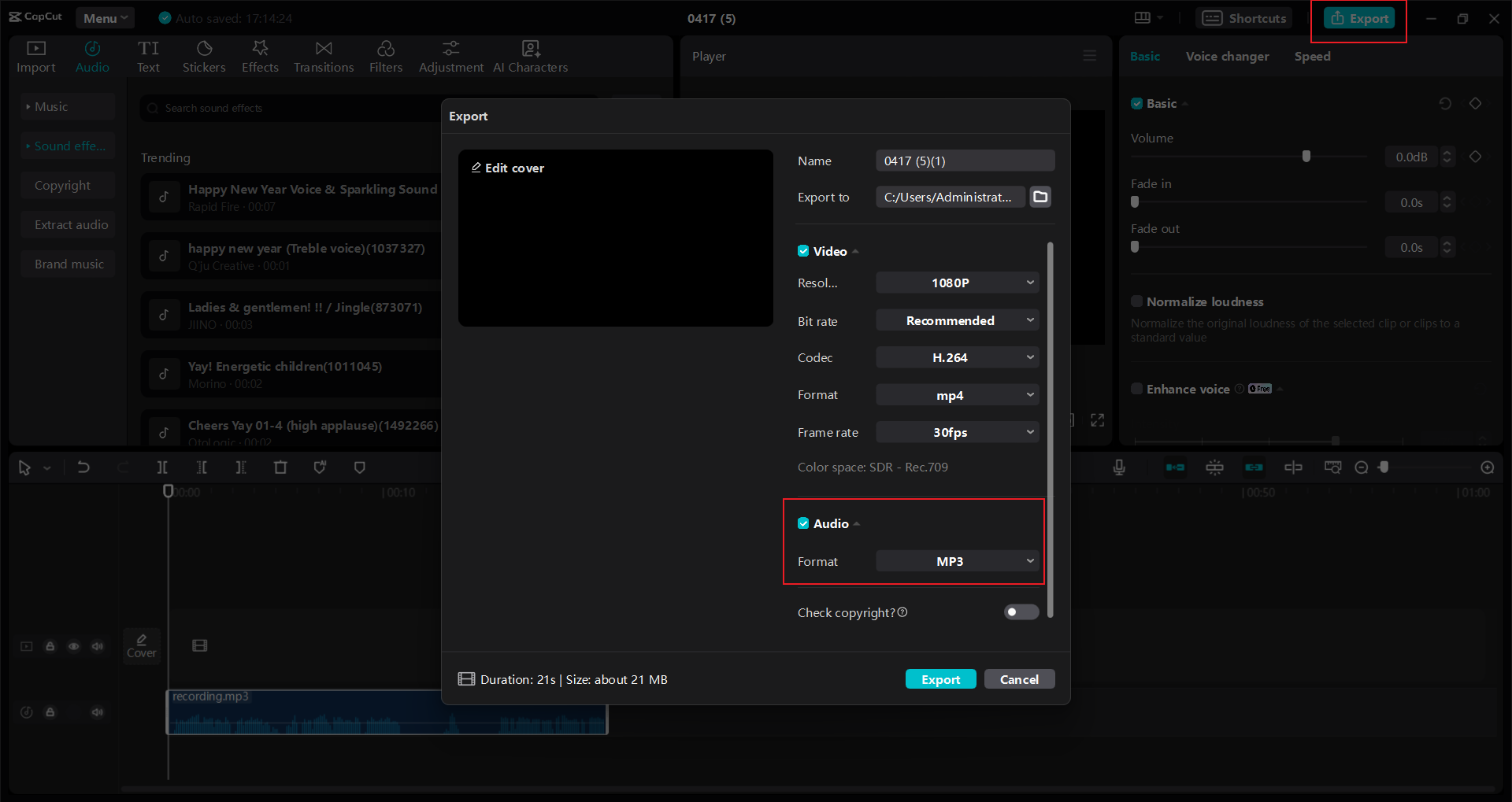Viewport: 1512px width, 802px height.
Task: Click the microphone record voiceover icon
Action: [1119, 468]
